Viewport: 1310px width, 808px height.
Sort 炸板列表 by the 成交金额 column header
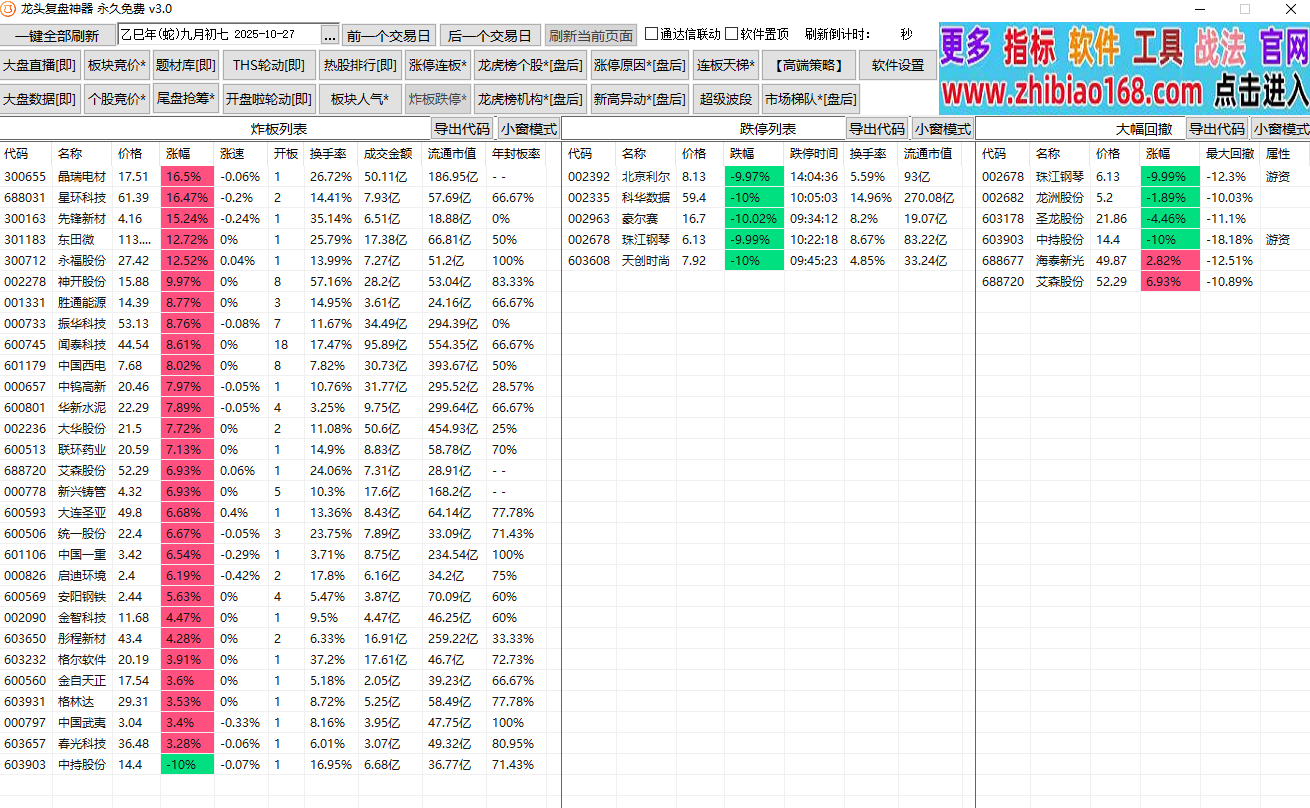coord(388,154)
